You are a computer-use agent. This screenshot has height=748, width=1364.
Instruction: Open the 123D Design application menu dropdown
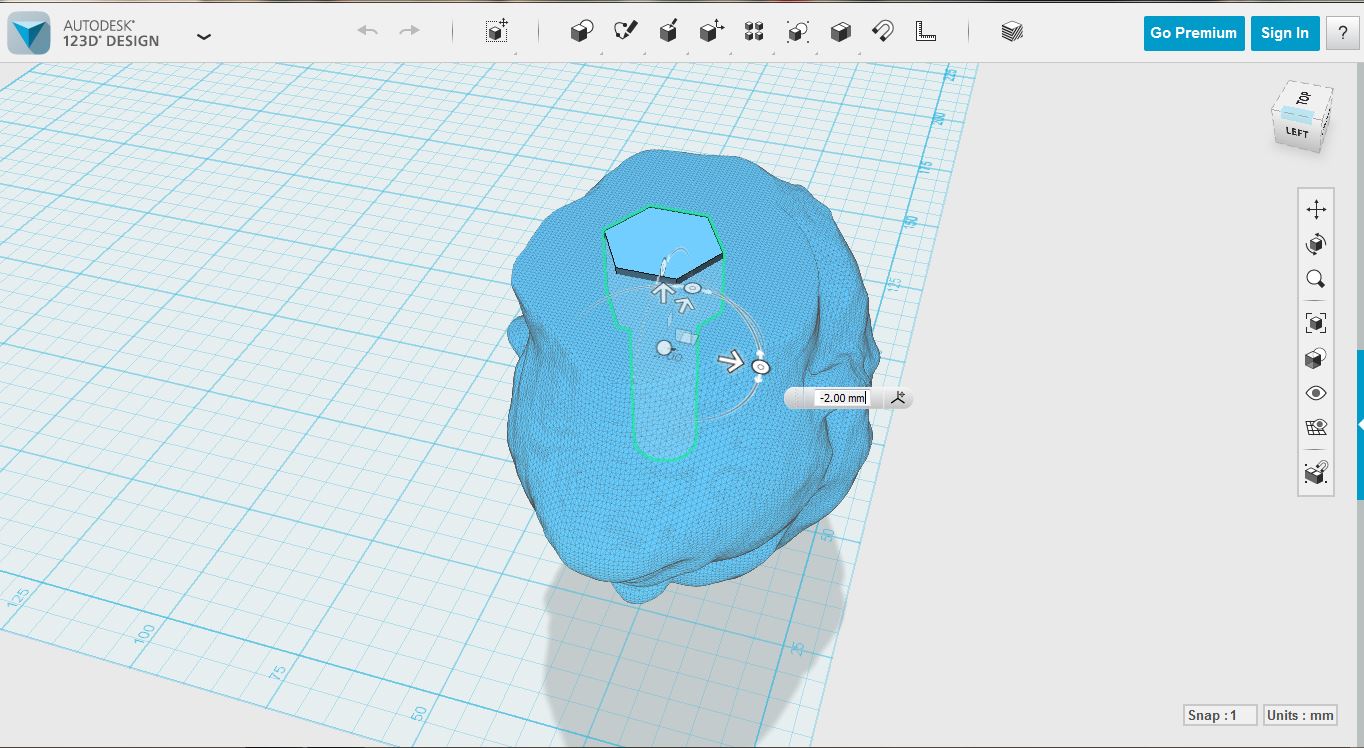click(204, 37)
